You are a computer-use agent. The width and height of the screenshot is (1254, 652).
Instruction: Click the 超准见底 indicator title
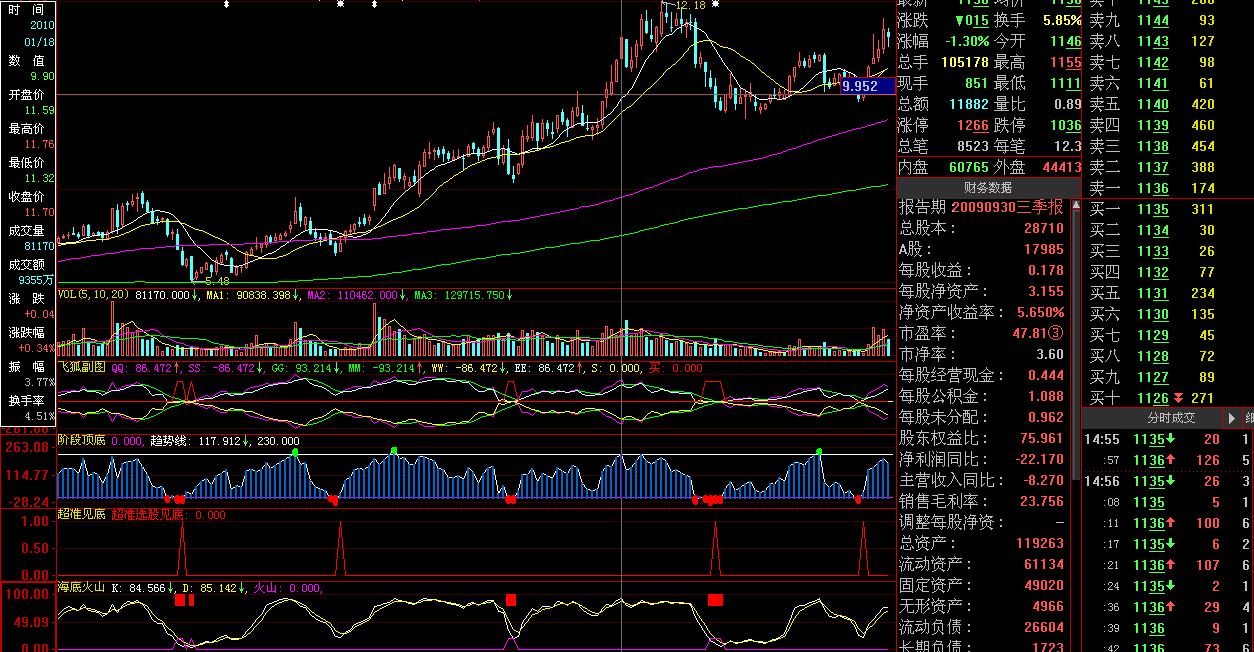pyautogui.click(x=82, y=515)
